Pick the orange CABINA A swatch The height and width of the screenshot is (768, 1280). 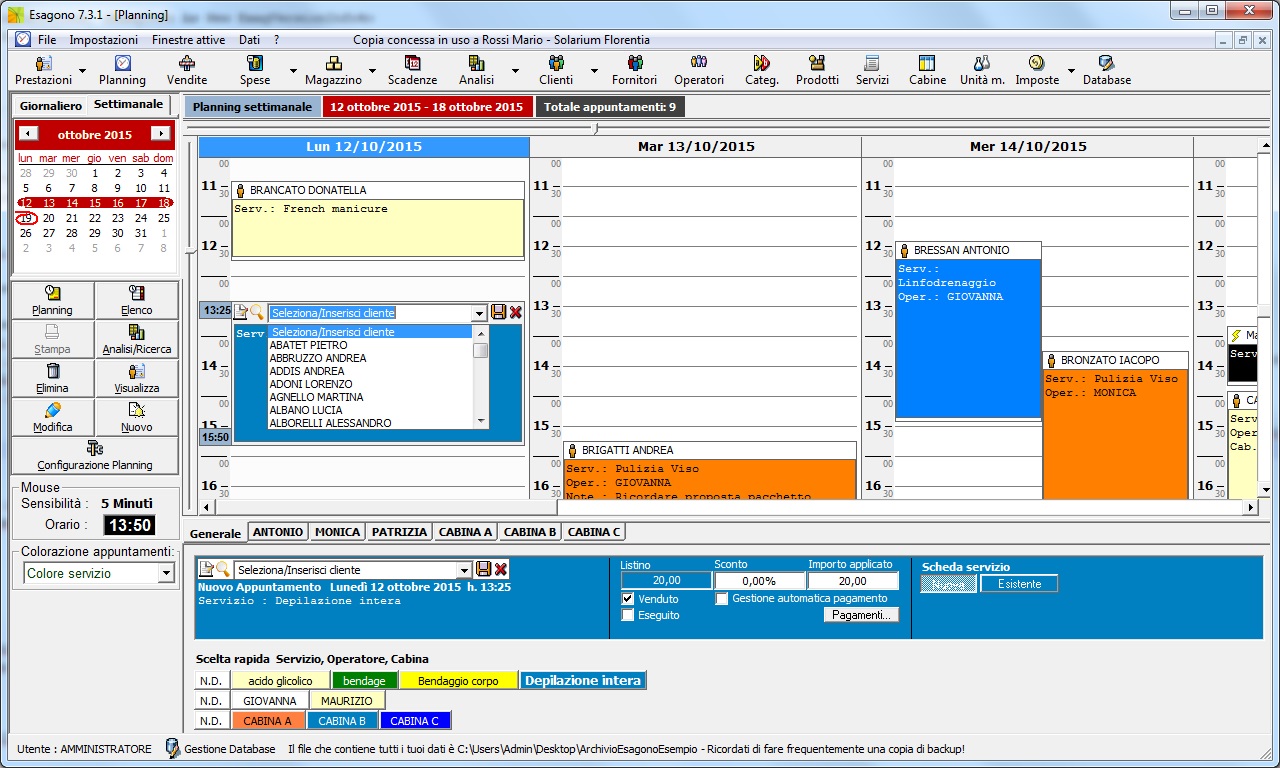click(268, 721)
